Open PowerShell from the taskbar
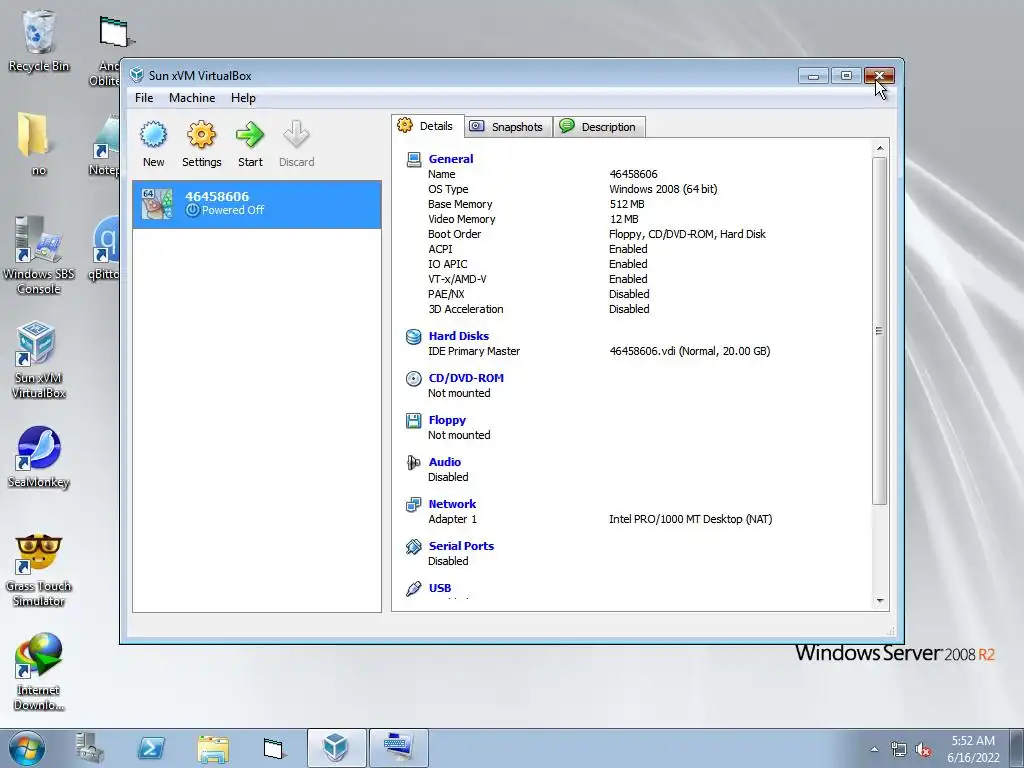Viewport: 1024px width, 768px height. click(x=151, y=748)
